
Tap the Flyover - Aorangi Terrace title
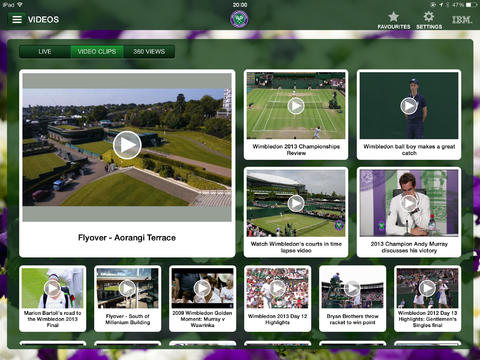tap(127, 238)
